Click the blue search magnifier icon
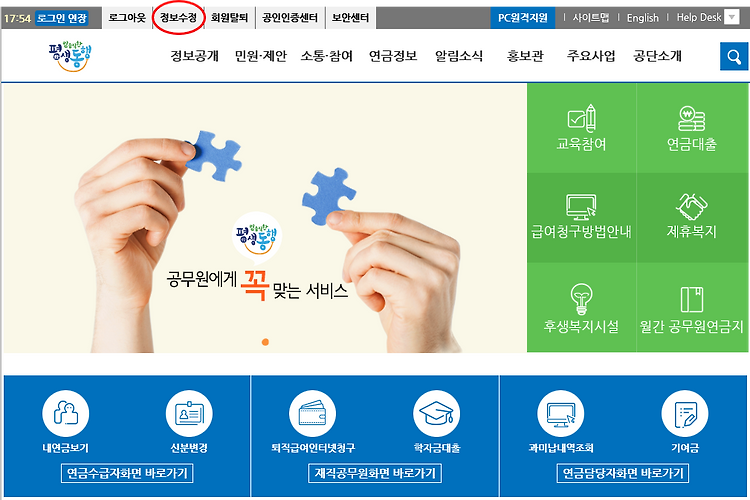 point(734,56)
